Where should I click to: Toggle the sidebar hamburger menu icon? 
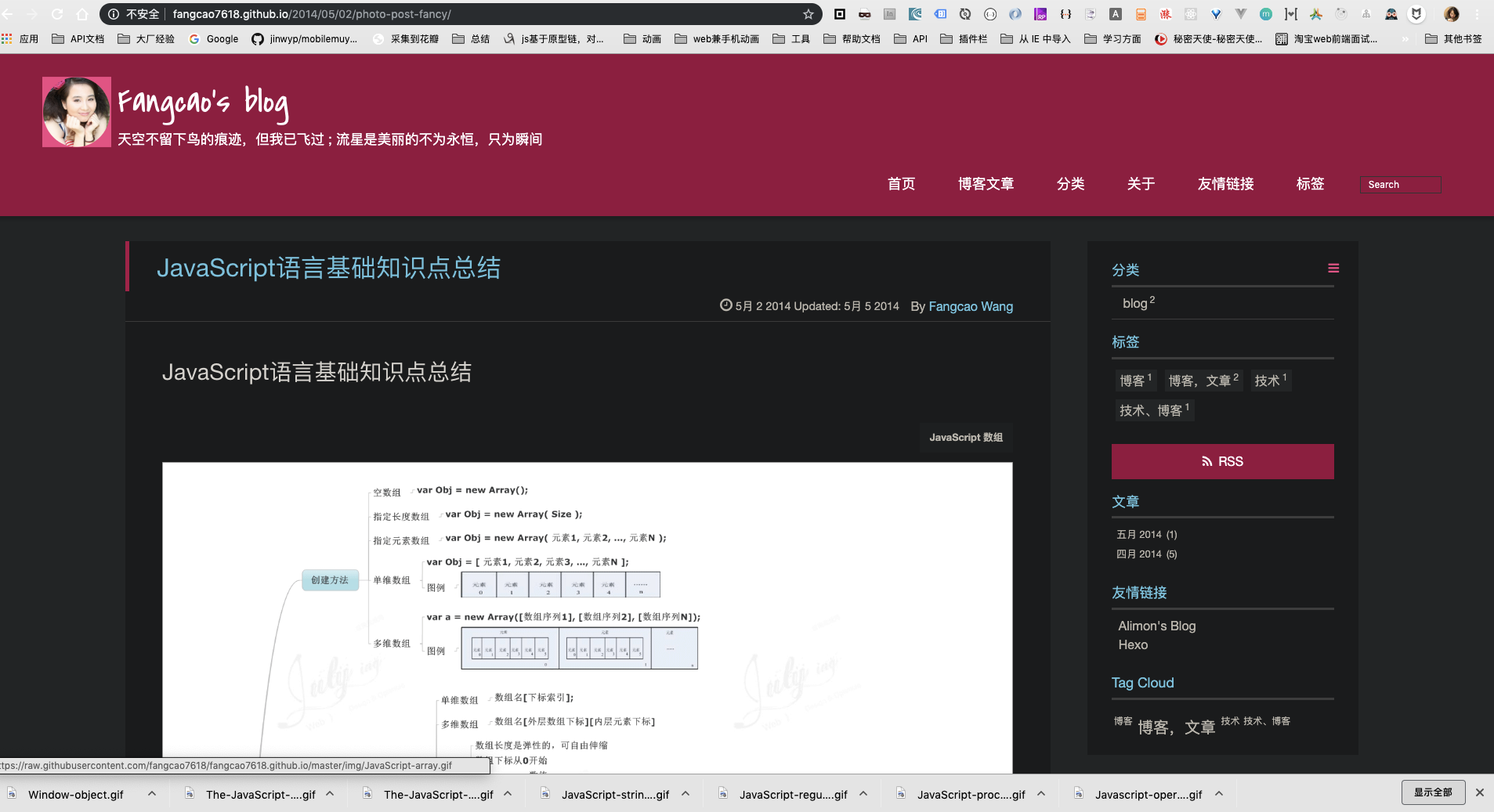pyautogui.click(x=1333, y=269)
